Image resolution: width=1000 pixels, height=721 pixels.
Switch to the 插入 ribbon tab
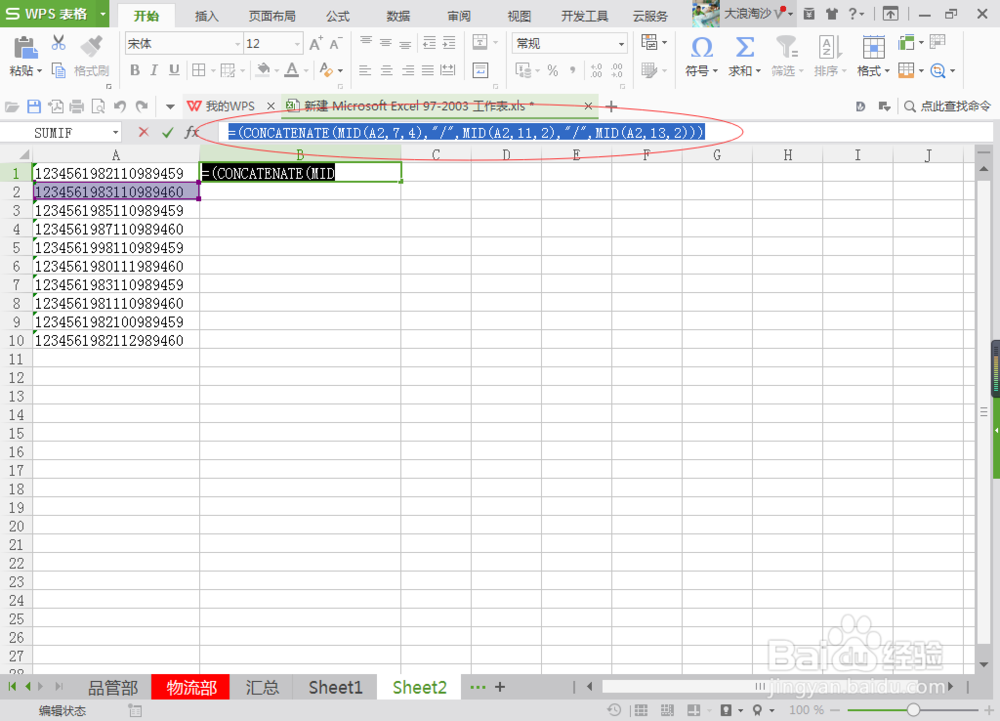(206, 16)
